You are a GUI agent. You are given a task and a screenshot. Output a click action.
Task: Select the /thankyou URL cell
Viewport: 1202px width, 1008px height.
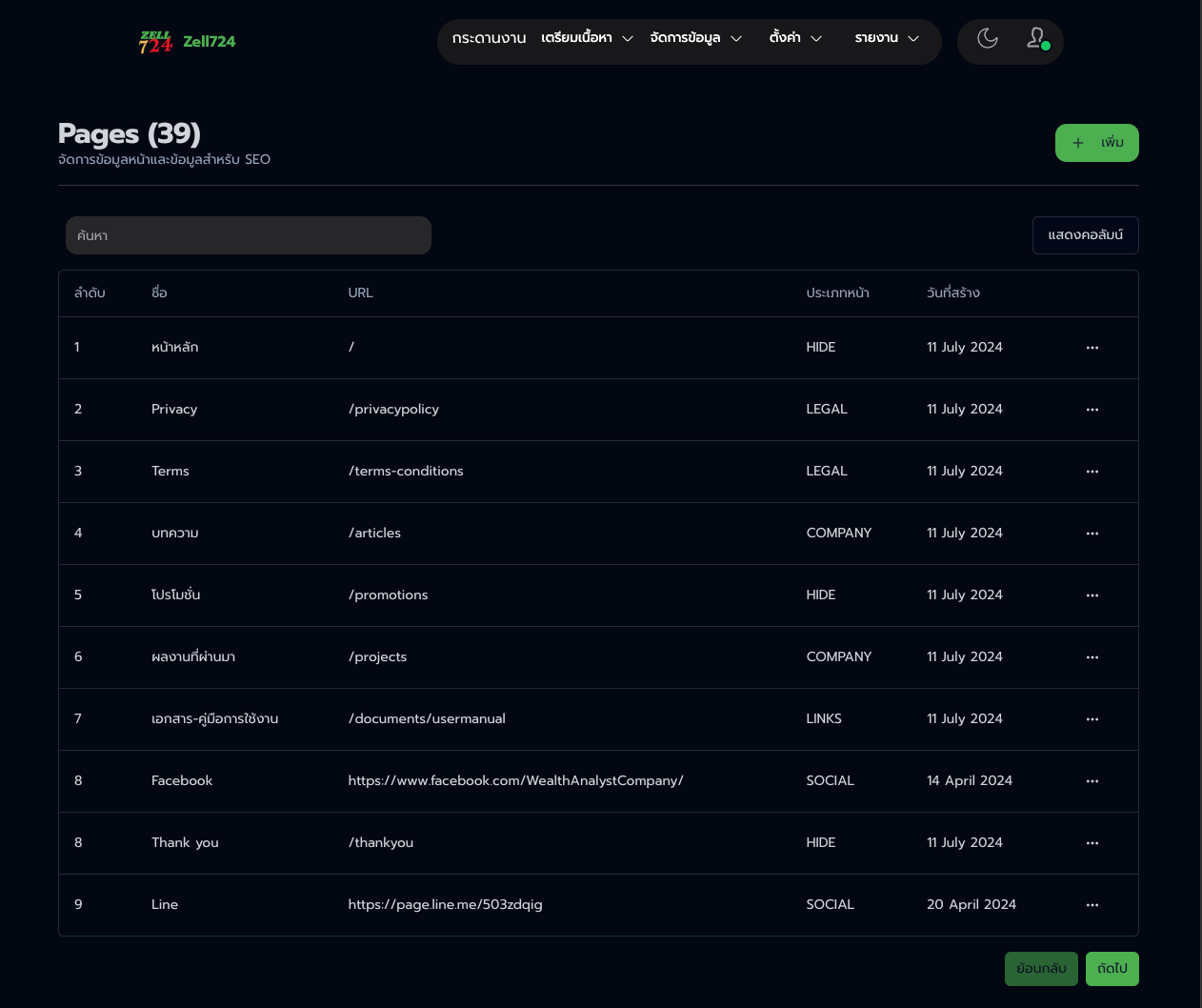381,843
